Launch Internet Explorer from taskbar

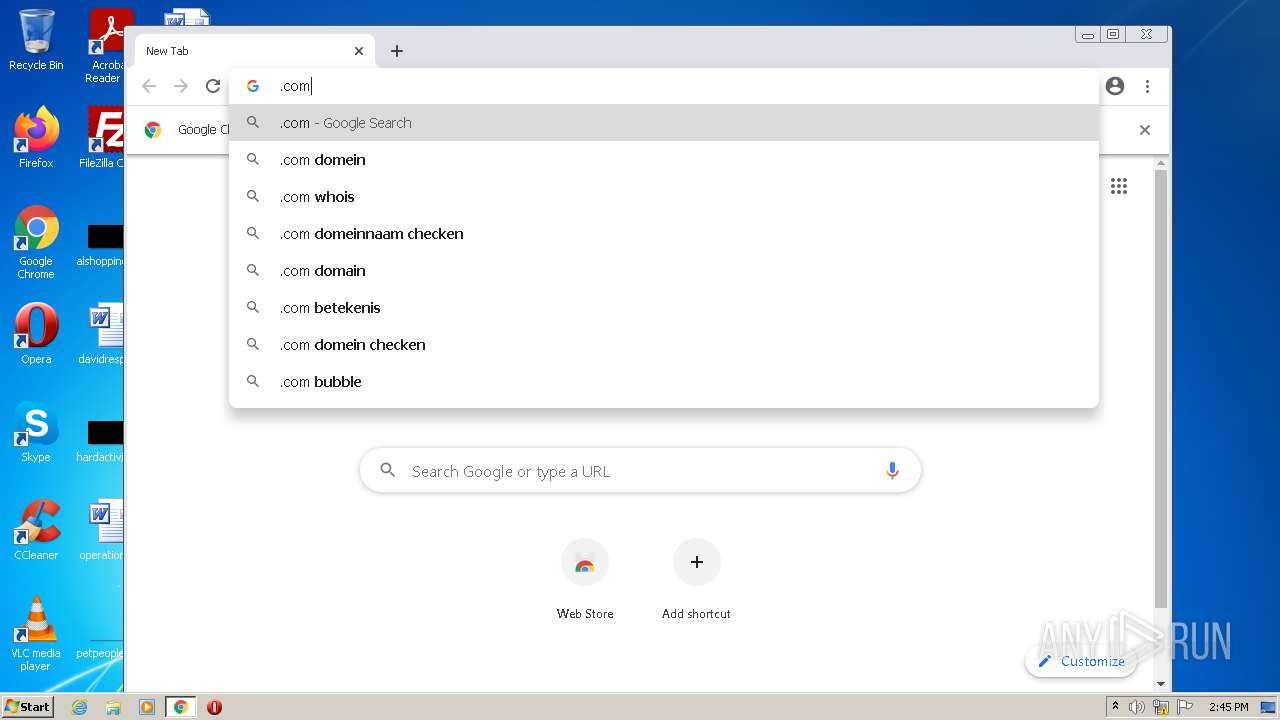click(x=79, y=707)
